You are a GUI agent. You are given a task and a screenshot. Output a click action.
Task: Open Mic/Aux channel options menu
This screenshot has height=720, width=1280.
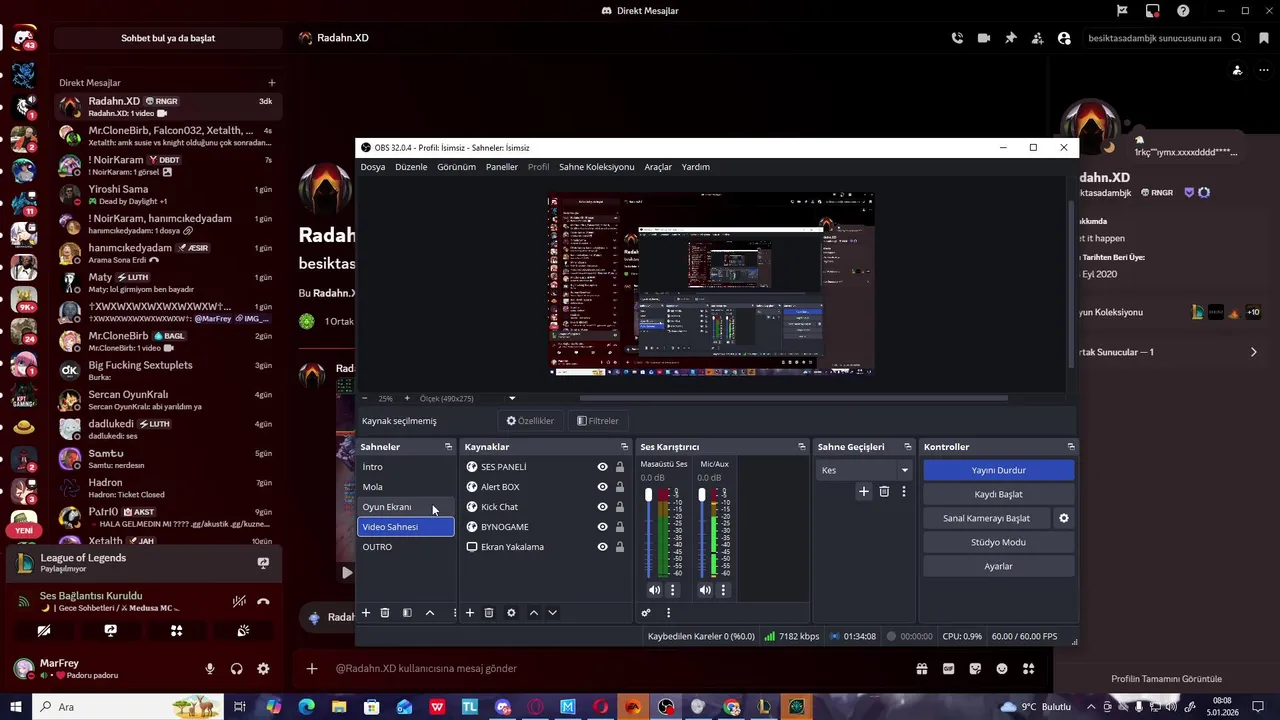(723, 590)
